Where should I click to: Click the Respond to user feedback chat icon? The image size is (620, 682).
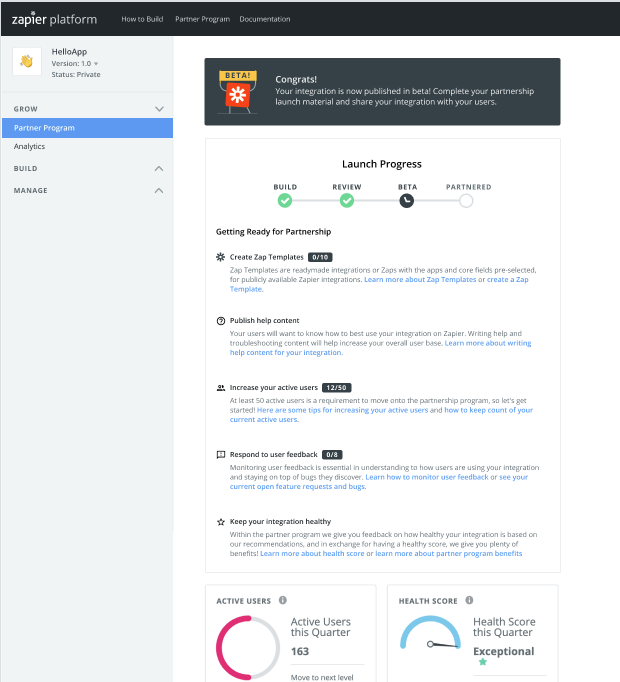click(221, 454)
